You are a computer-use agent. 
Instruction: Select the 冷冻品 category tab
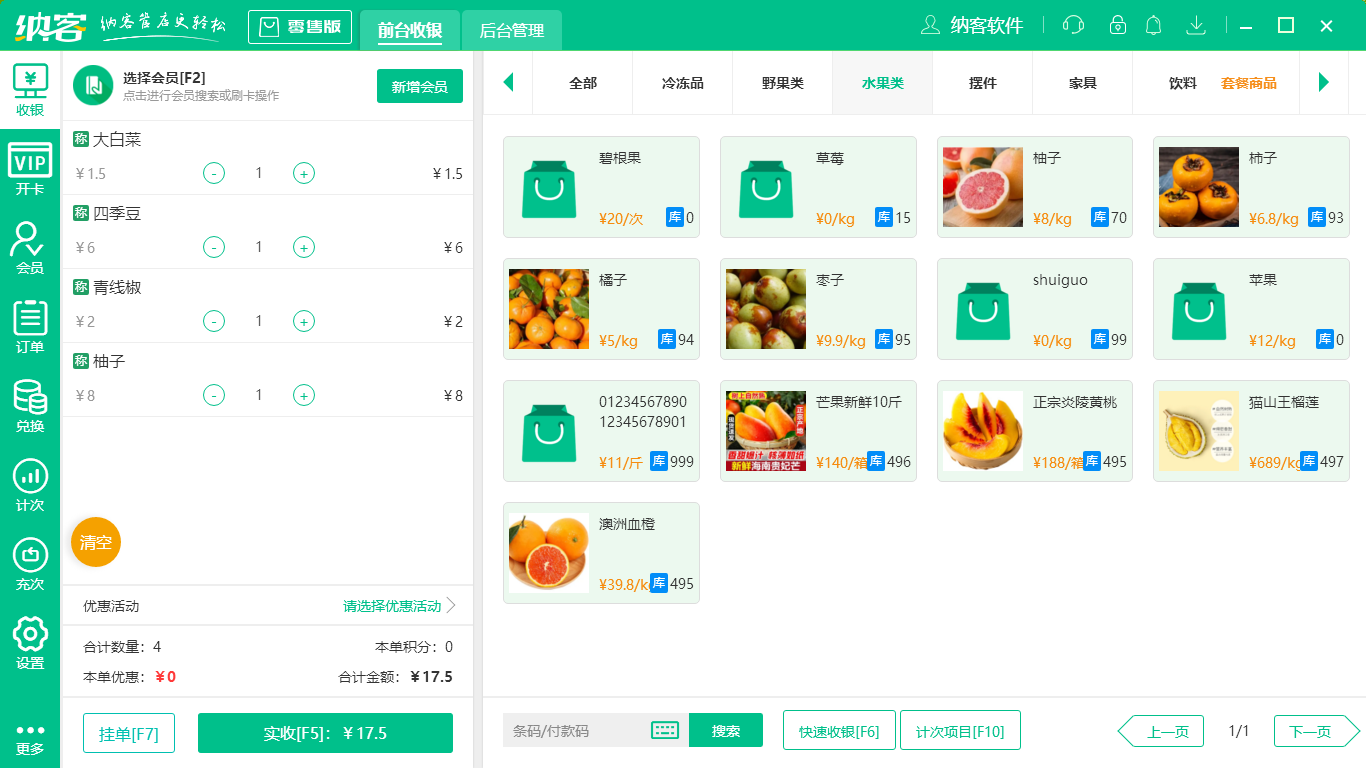pyautogui.click(x=682, y=83)
